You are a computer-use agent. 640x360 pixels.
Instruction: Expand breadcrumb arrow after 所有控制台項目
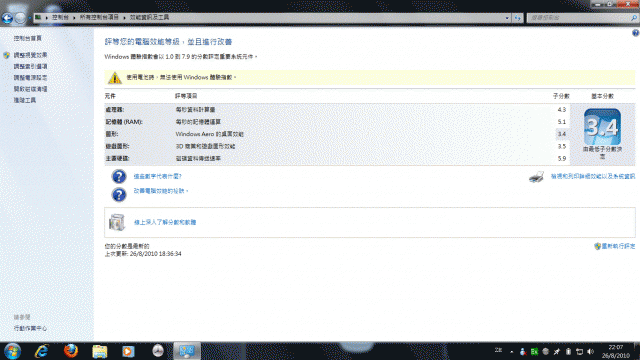click(x=124, y=18)
